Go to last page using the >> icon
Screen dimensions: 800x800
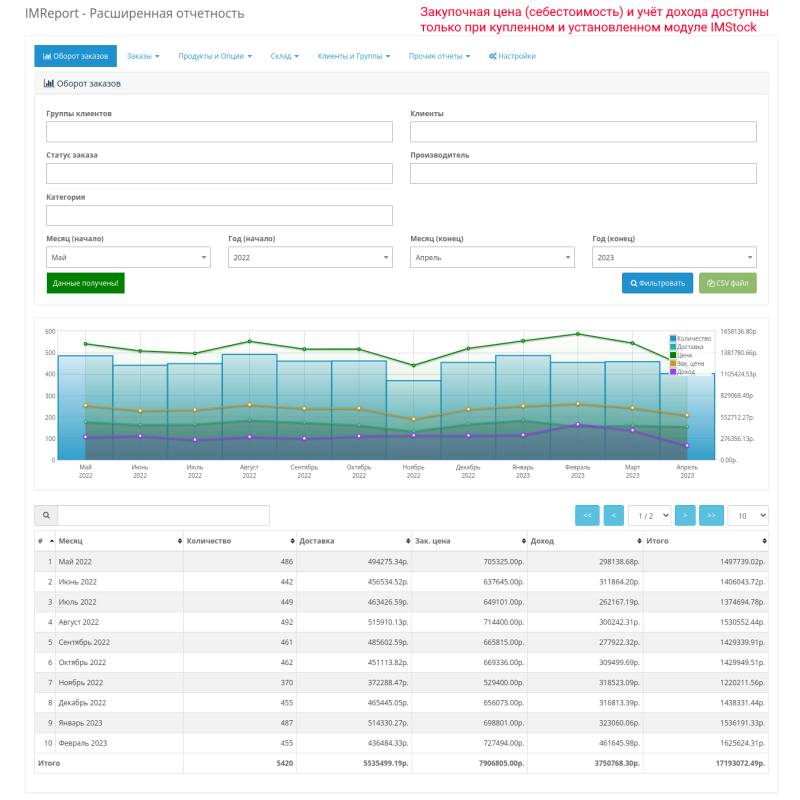point(711,514)
